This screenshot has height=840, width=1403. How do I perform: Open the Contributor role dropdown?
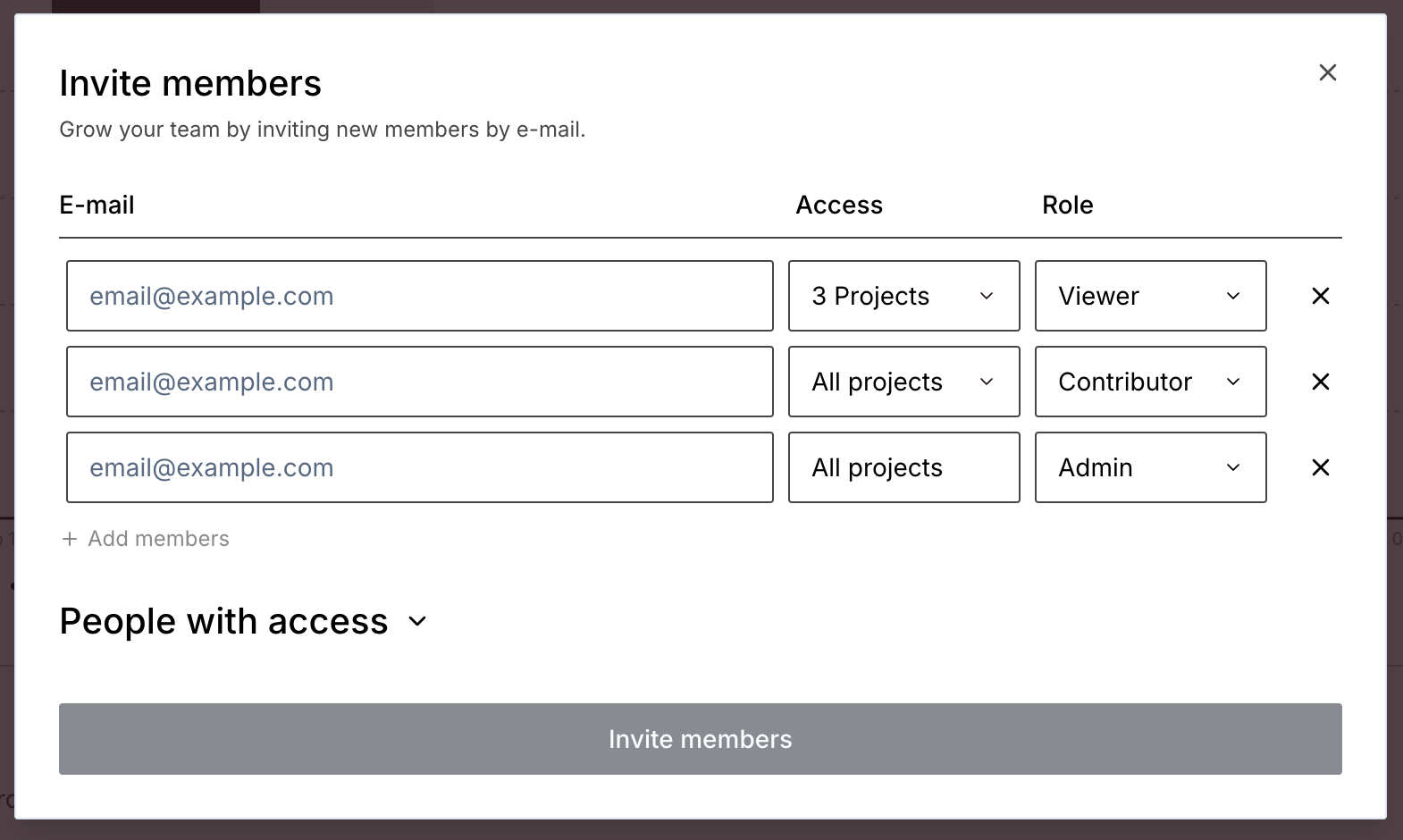tap(1150, 382)
